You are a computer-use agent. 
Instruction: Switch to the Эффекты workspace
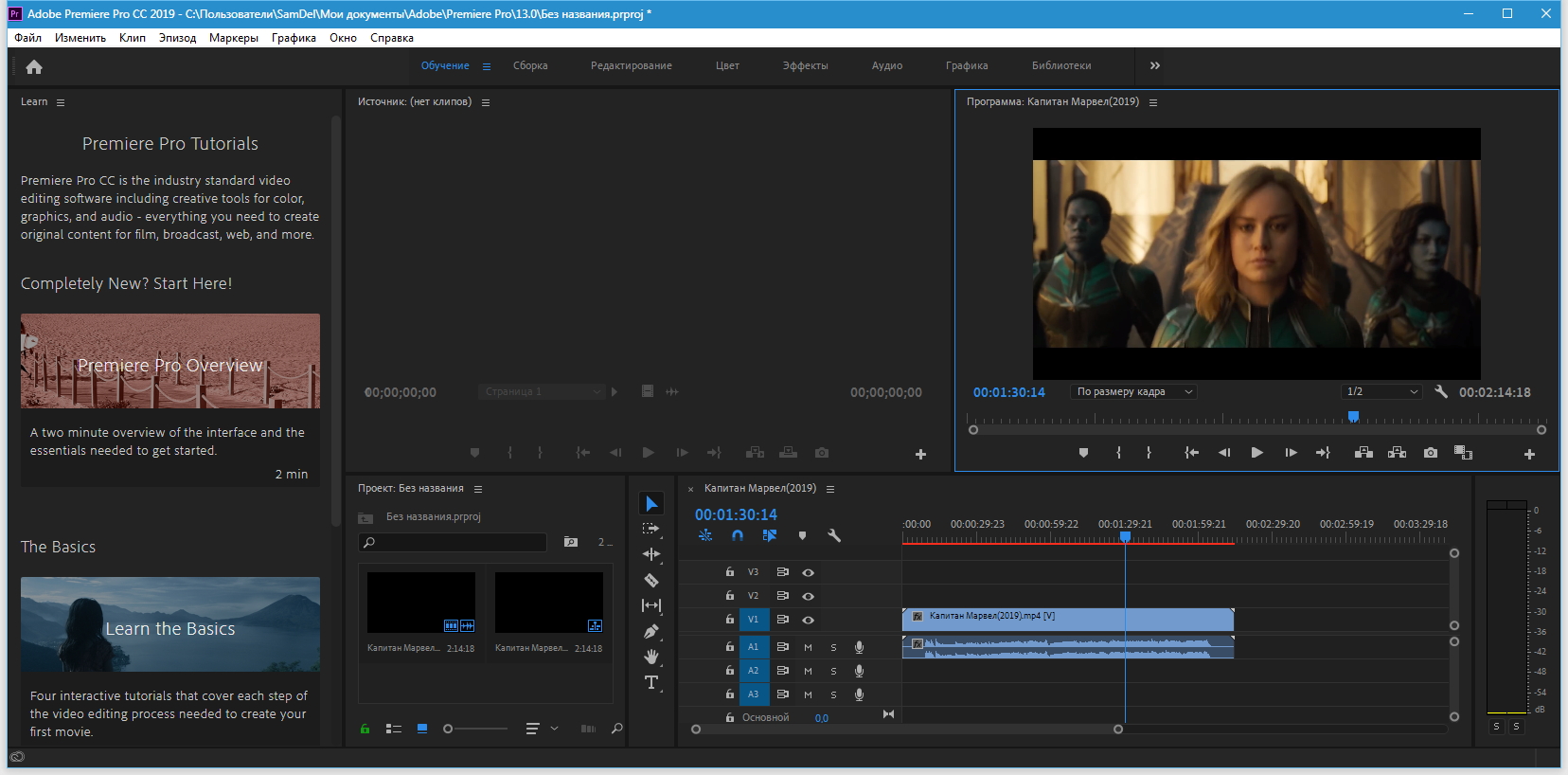click(x=806, y=65)
